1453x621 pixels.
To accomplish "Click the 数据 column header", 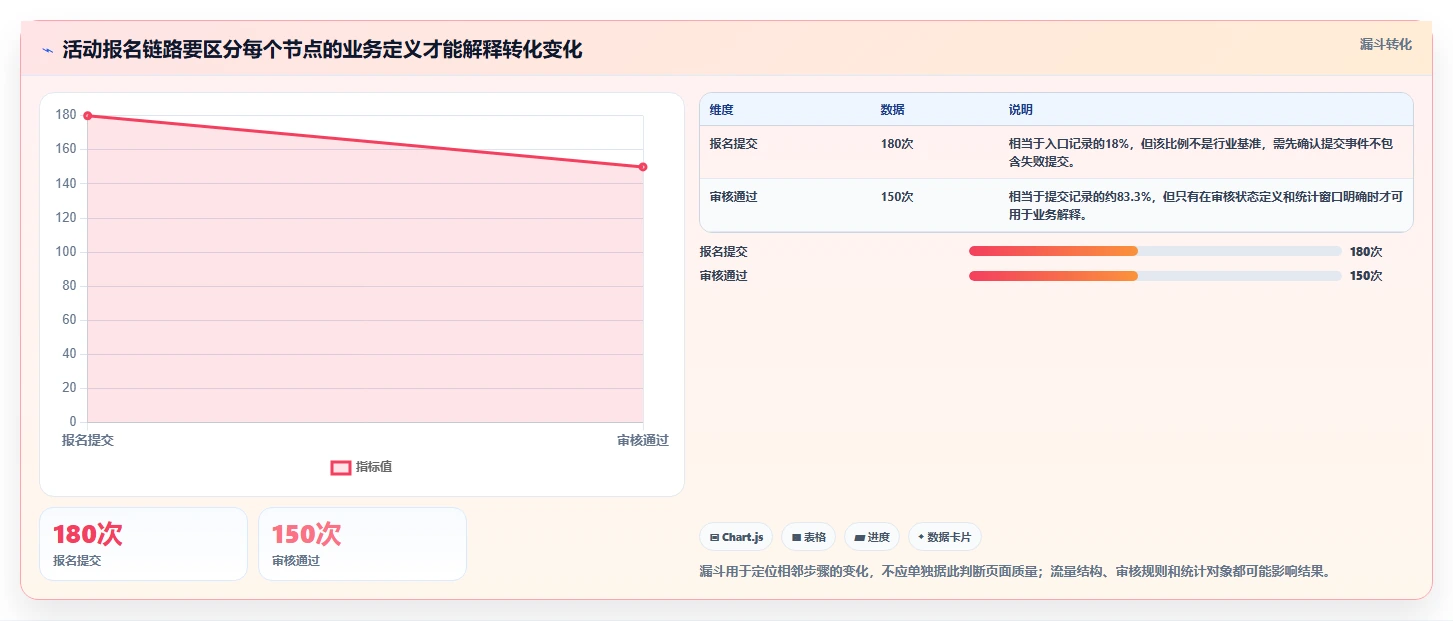I will click(892, 110).
